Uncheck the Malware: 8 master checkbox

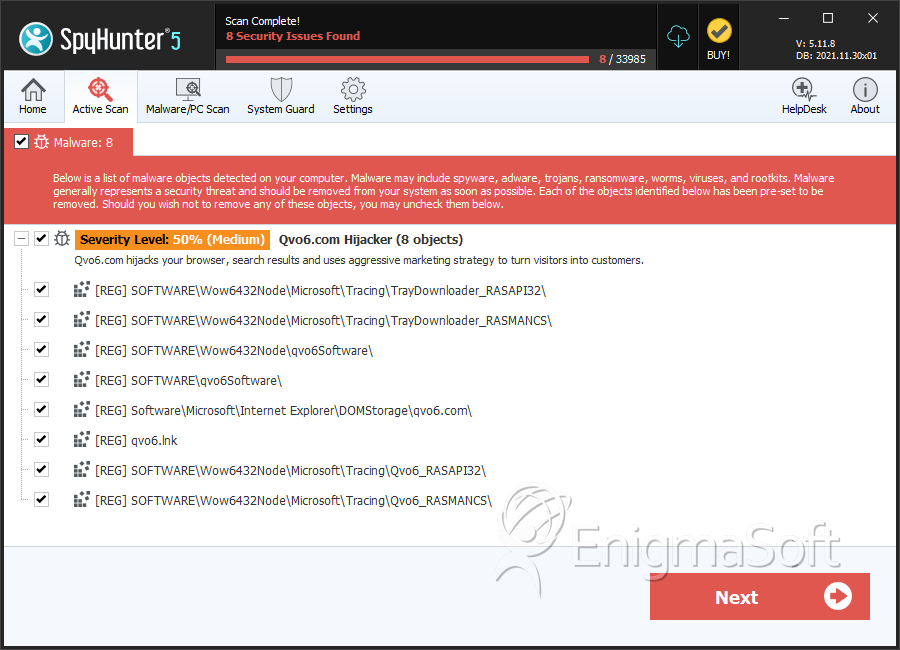point(21,142)
